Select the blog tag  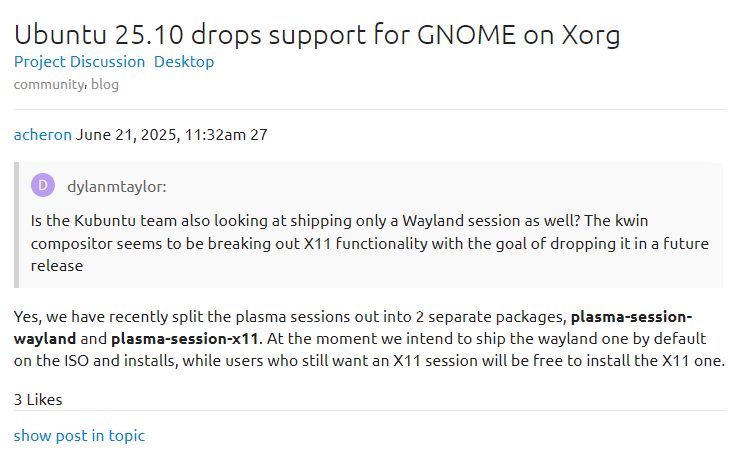105,84
